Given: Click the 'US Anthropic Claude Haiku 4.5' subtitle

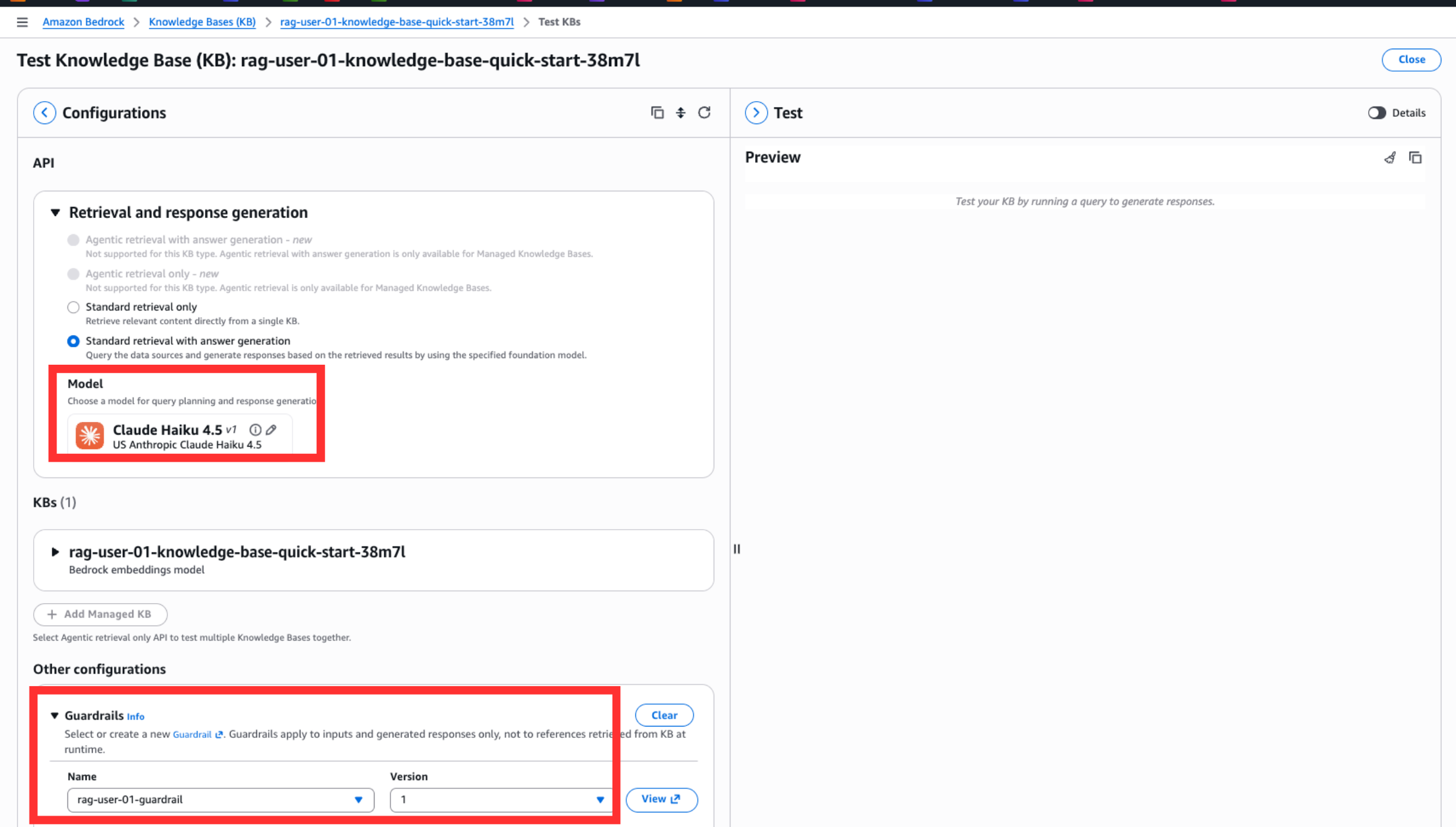Looking at the screenshot, I should pyautogui.click(x=187, y=445).
